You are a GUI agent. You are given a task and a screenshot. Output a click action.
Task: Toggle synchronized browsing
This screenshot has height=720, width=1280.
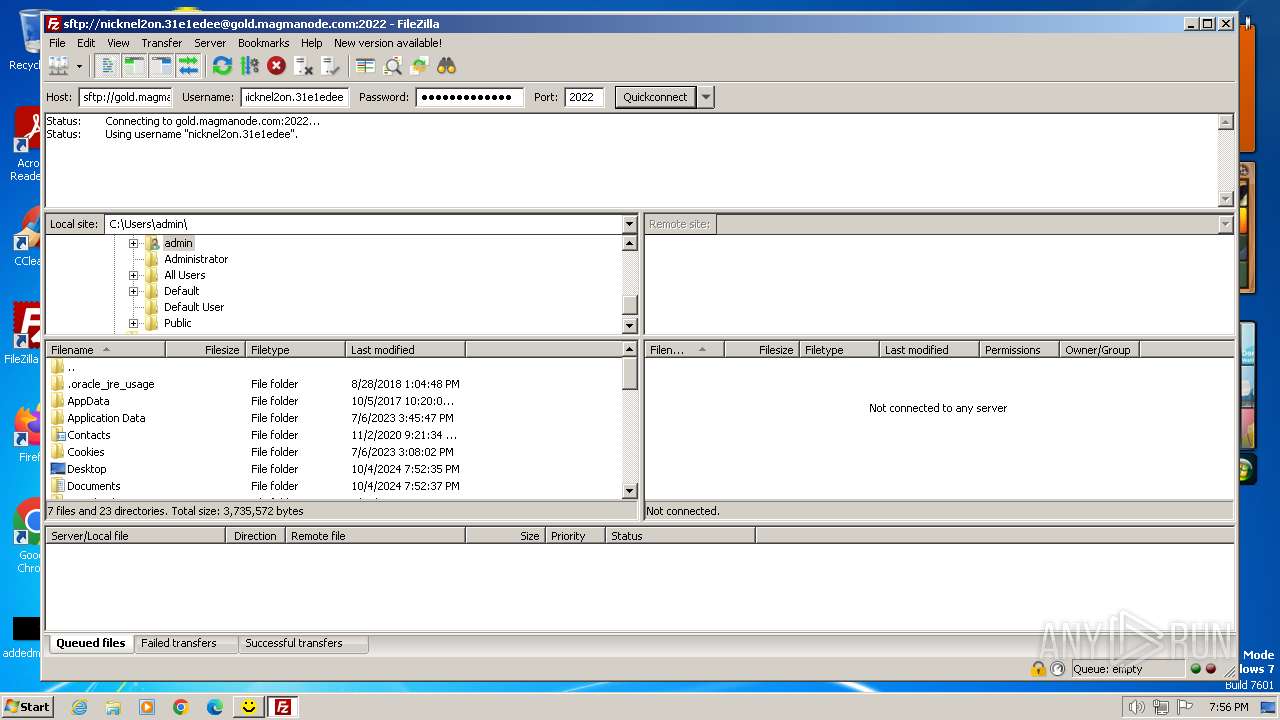(419, 66)
